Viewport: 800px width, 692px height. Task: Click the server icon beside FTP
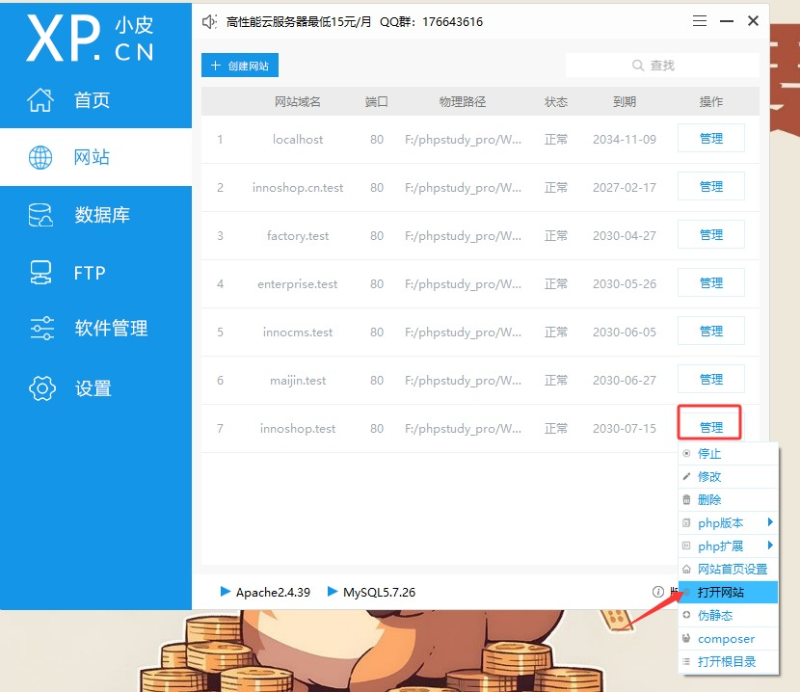(x=40, y=273)
